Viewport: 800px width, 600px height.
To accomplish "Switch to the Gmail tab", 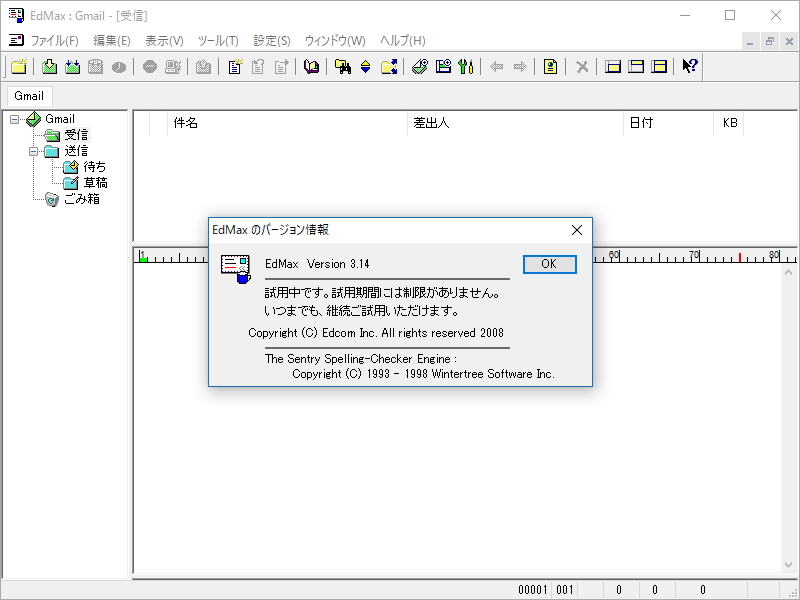I will click(28, 95).
